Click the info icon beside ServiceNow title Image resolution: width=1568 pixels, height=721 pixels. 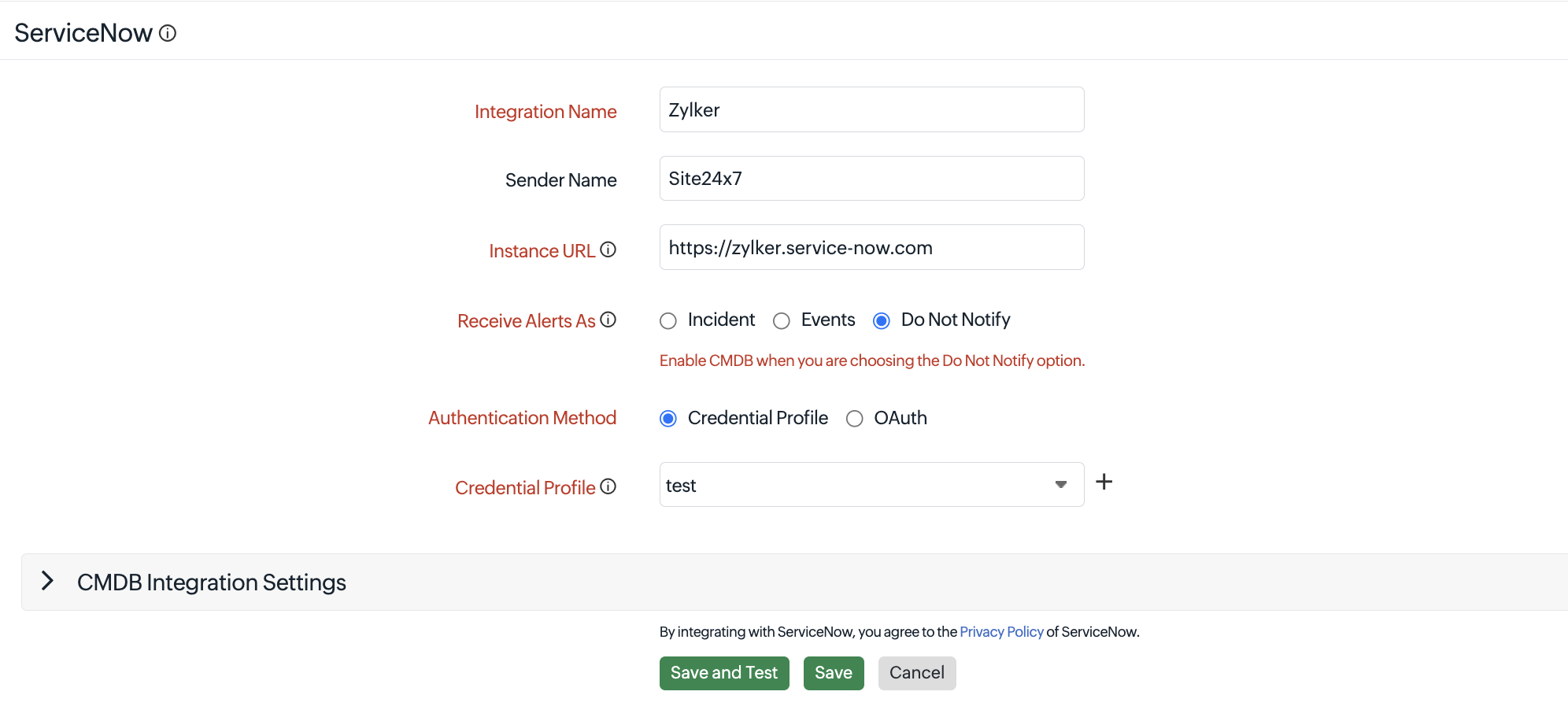[x=168, y=33]
